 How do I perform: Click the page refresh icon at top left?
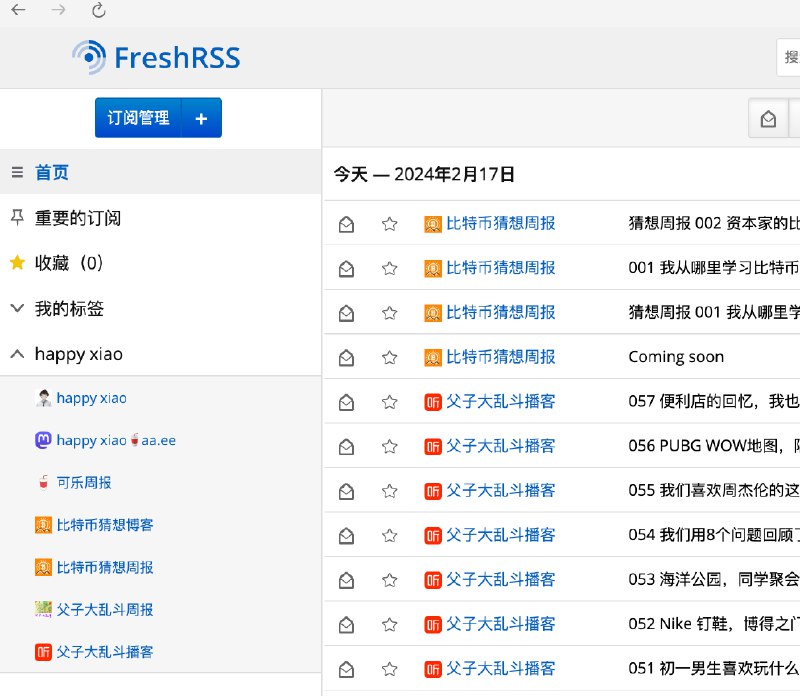point(98,14)
